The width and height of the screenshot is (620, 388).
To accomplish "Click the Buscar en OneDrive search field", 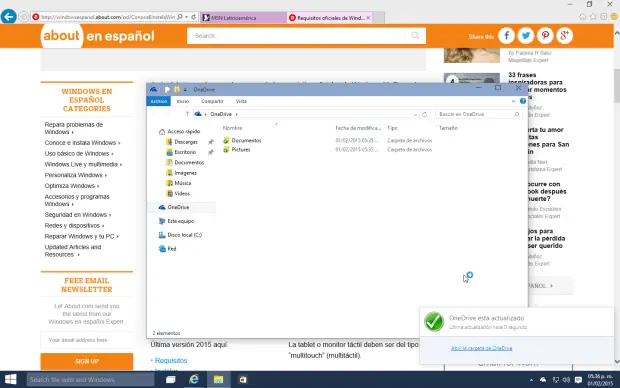I will (478, 114).
